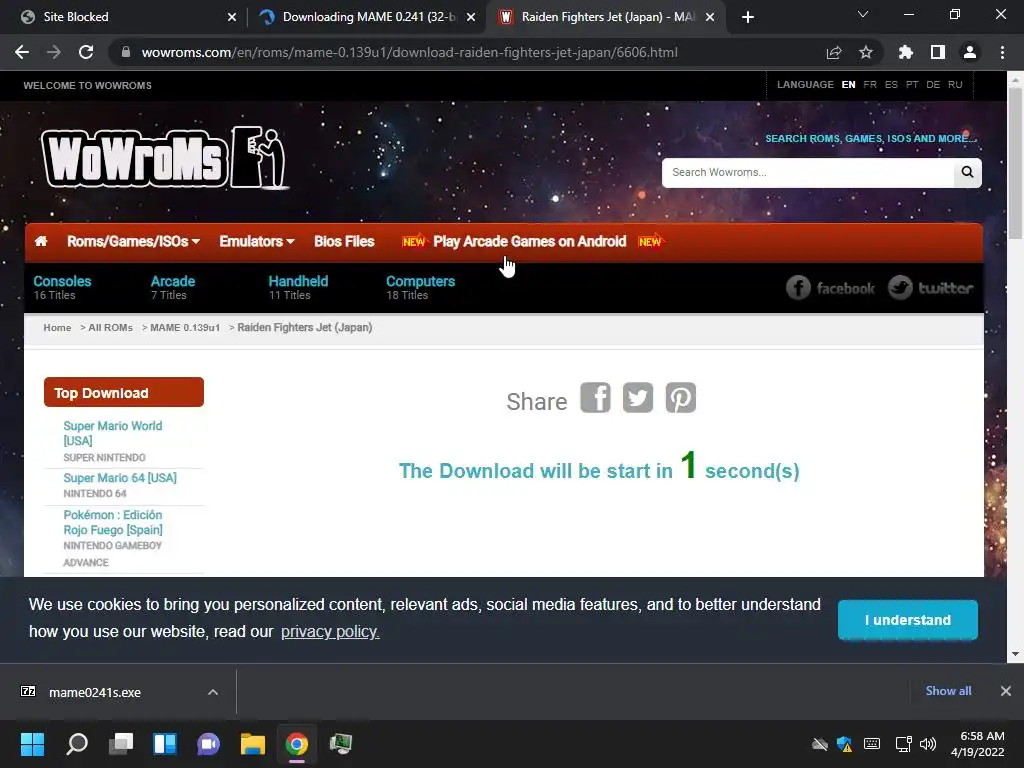Open new browser tab
This screenshot has width=1024, height=768.
pyautogui.click(x=748, y=17)
